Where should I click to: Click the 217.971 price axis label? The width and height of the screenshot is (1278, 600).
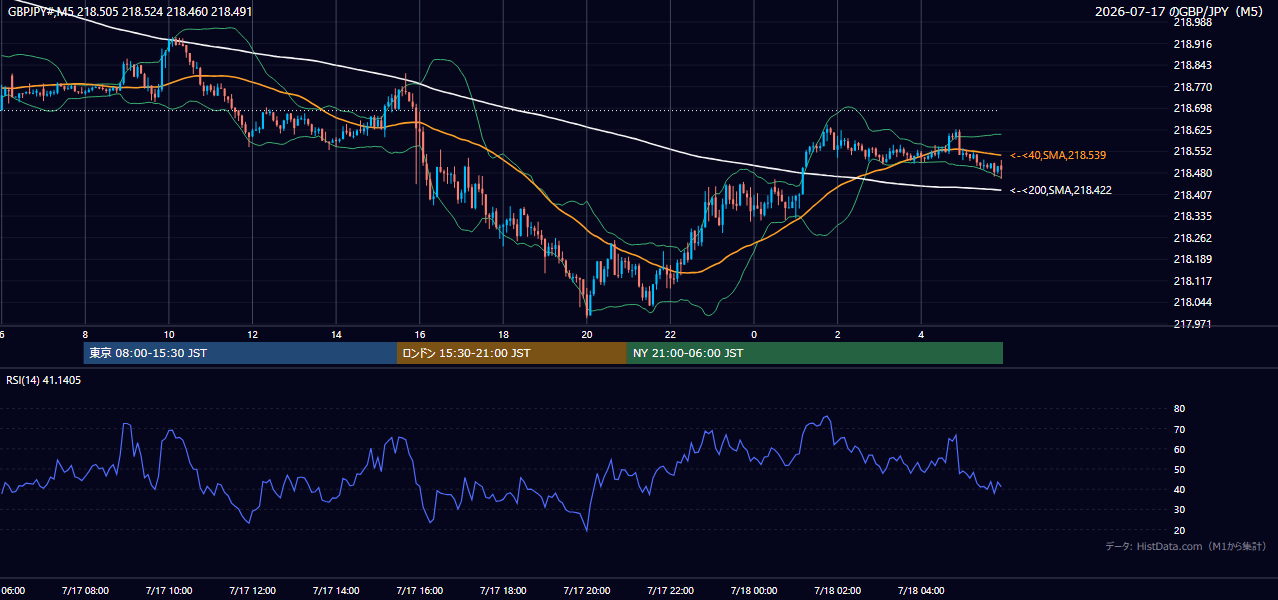[x=1192, y=324]
